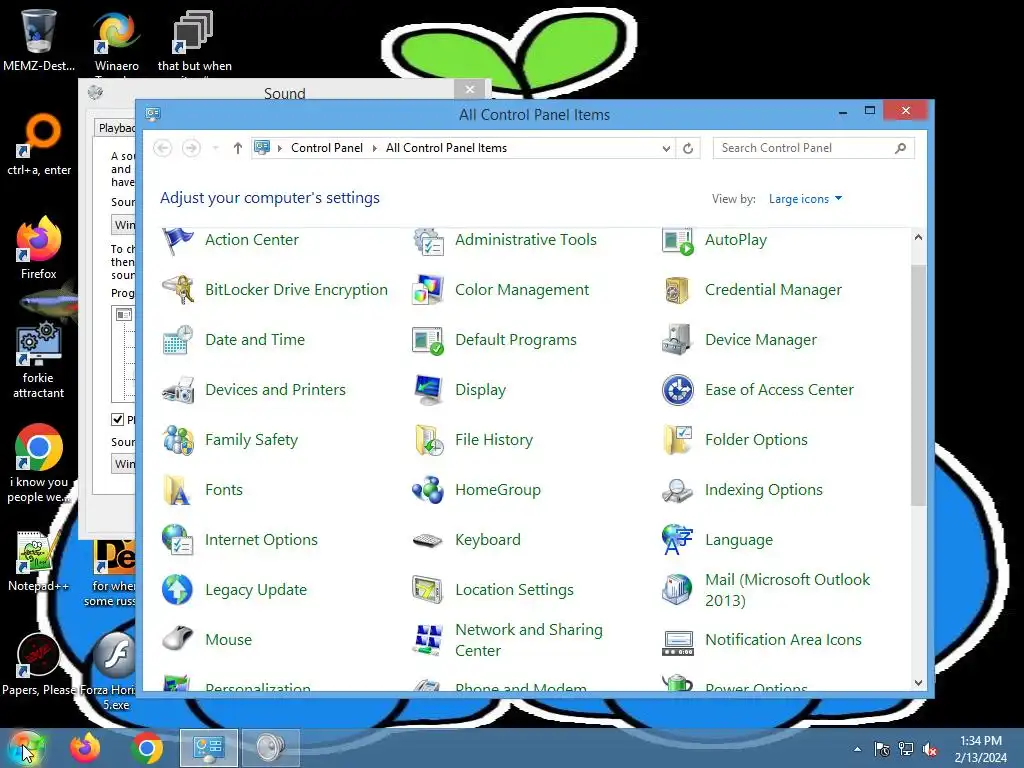Open the Device Manager icon

point(677,340)
